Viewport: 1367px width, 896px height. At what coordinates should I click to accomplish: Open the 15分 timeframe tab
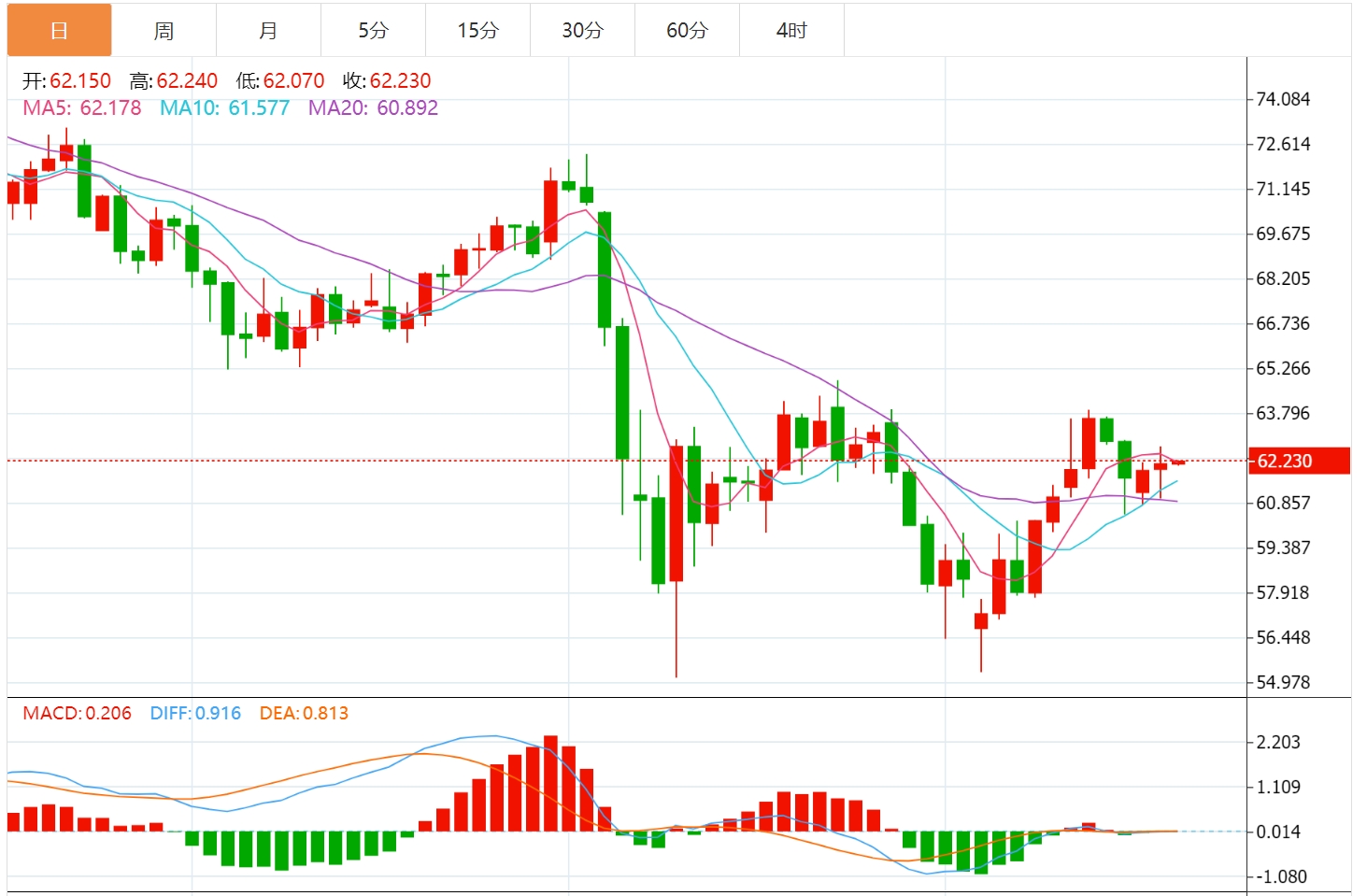point(477,31)
